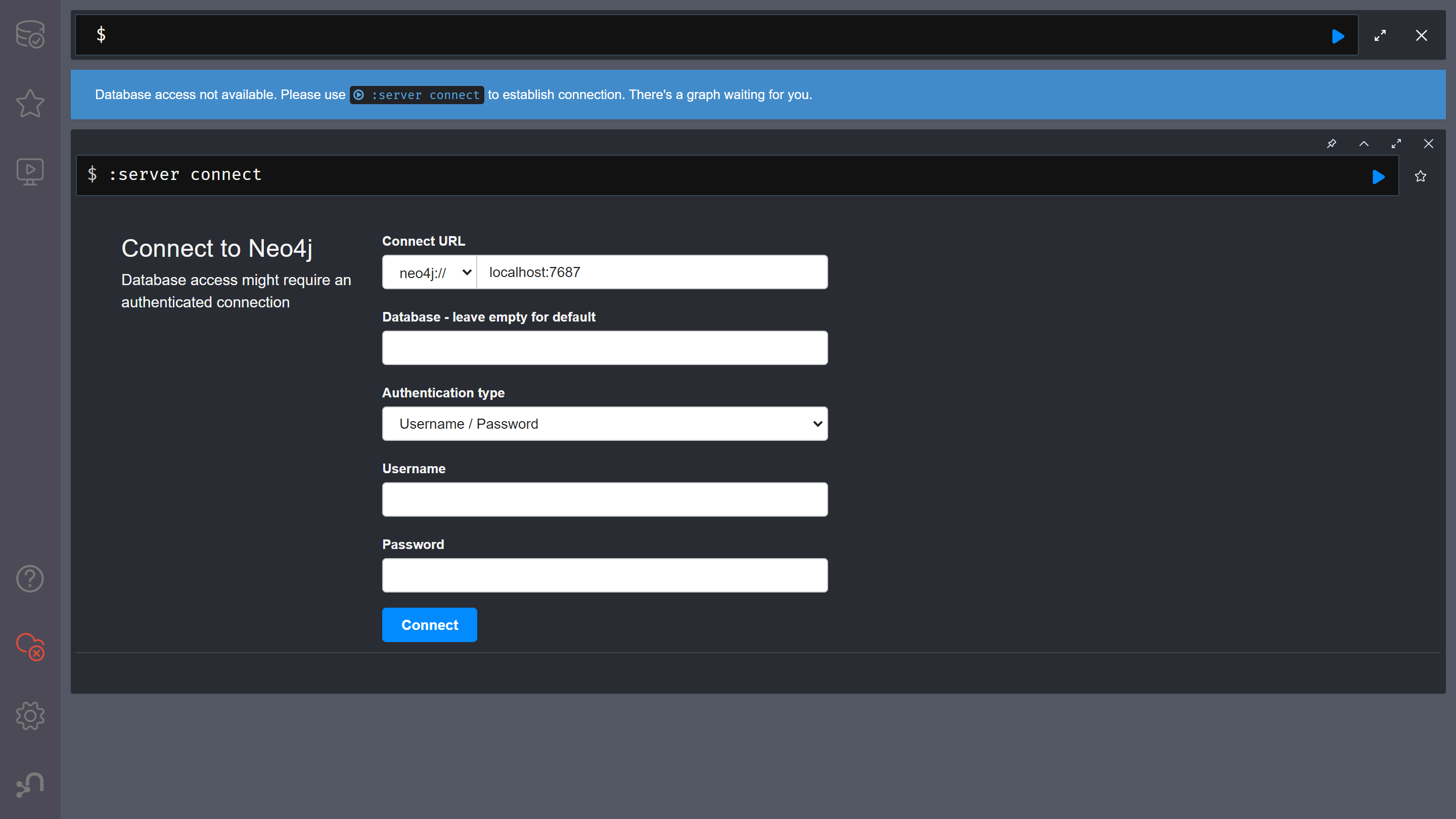The image size is (1456, 819).
Task: Pin the server connect frame
Action: click(x=1331, y=144)
